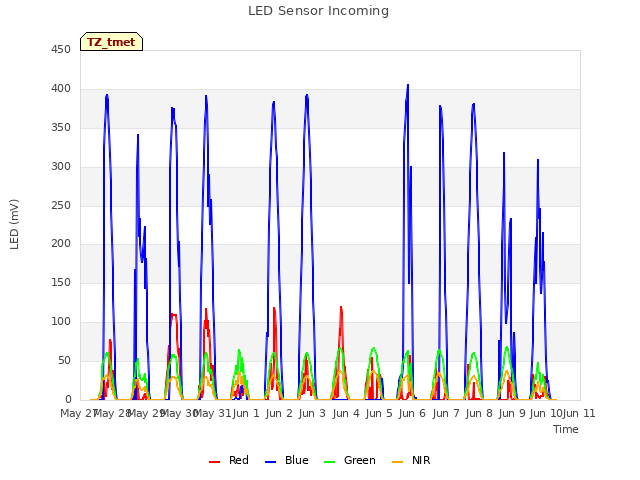
Task: Click the 150 y-axis tick label
Action: (61, 282)
